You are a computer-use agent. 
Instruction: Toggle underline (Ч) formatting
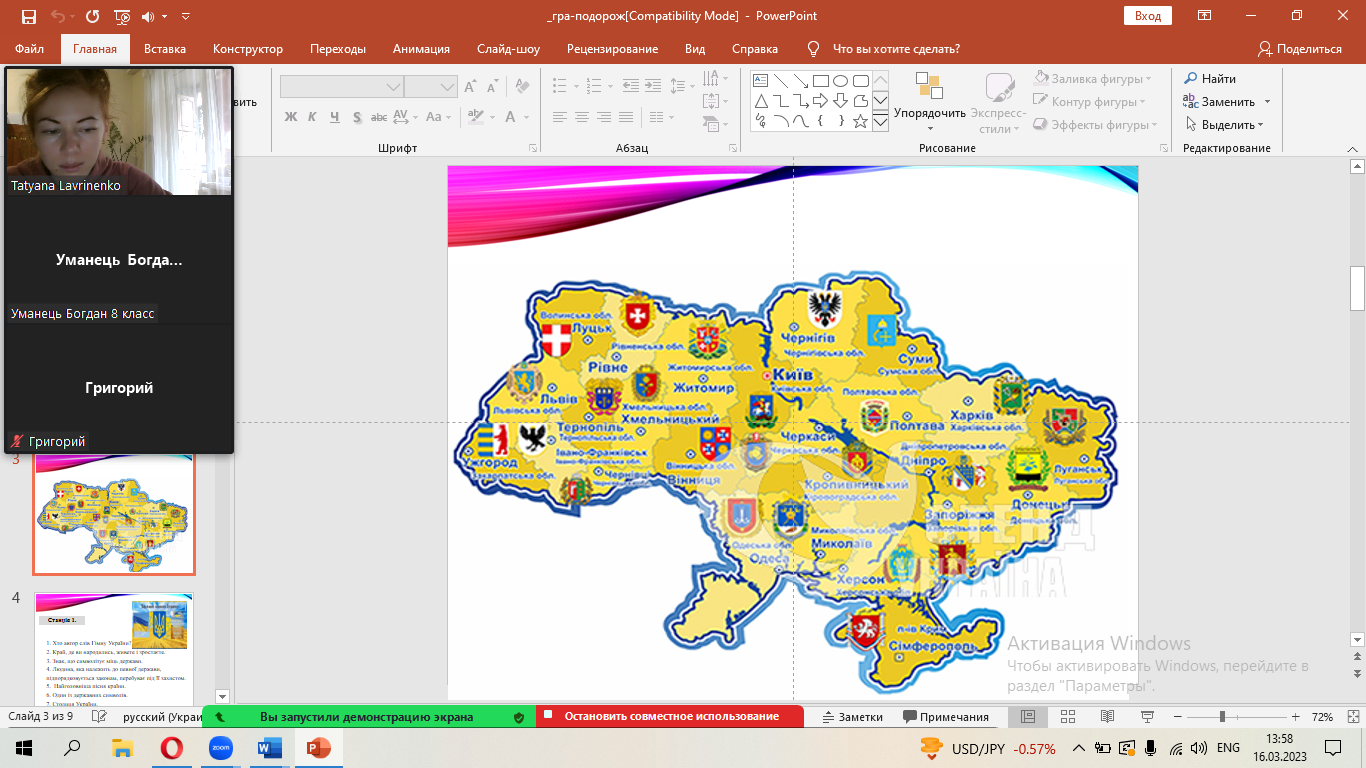point(336,117)
